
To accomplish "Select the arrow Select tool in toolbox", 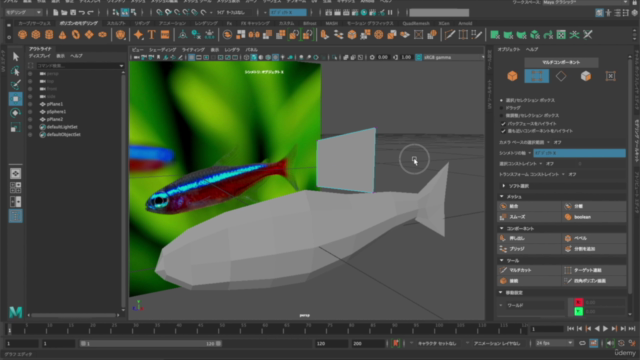I will pyautogui.click(x=16, y=56).
